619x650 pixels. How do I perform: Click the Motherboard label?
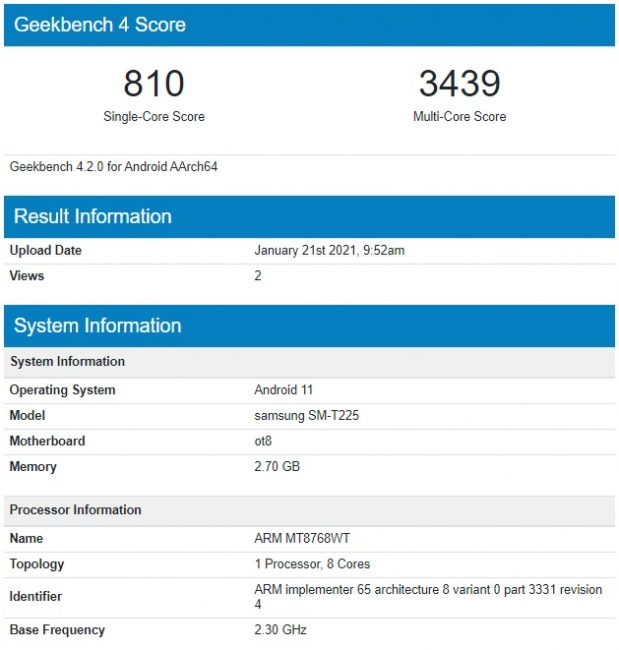click(47, 441)
